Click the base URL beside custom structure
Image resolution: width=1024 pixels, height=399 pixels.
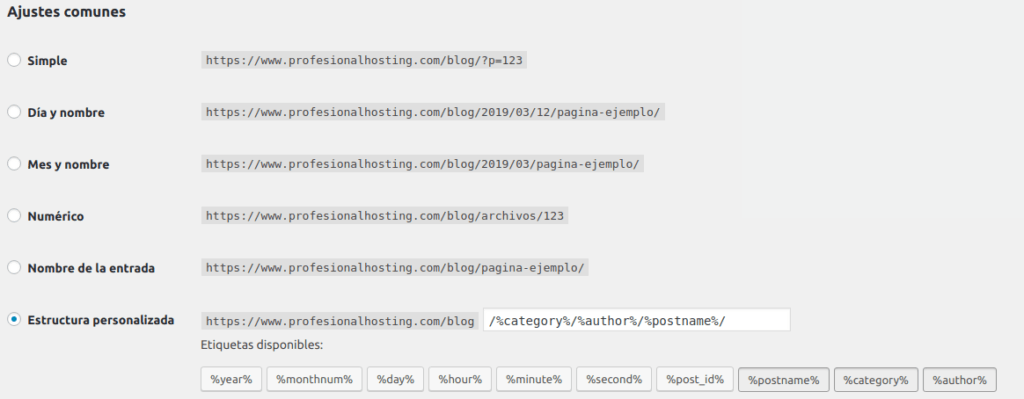point(340,321)
